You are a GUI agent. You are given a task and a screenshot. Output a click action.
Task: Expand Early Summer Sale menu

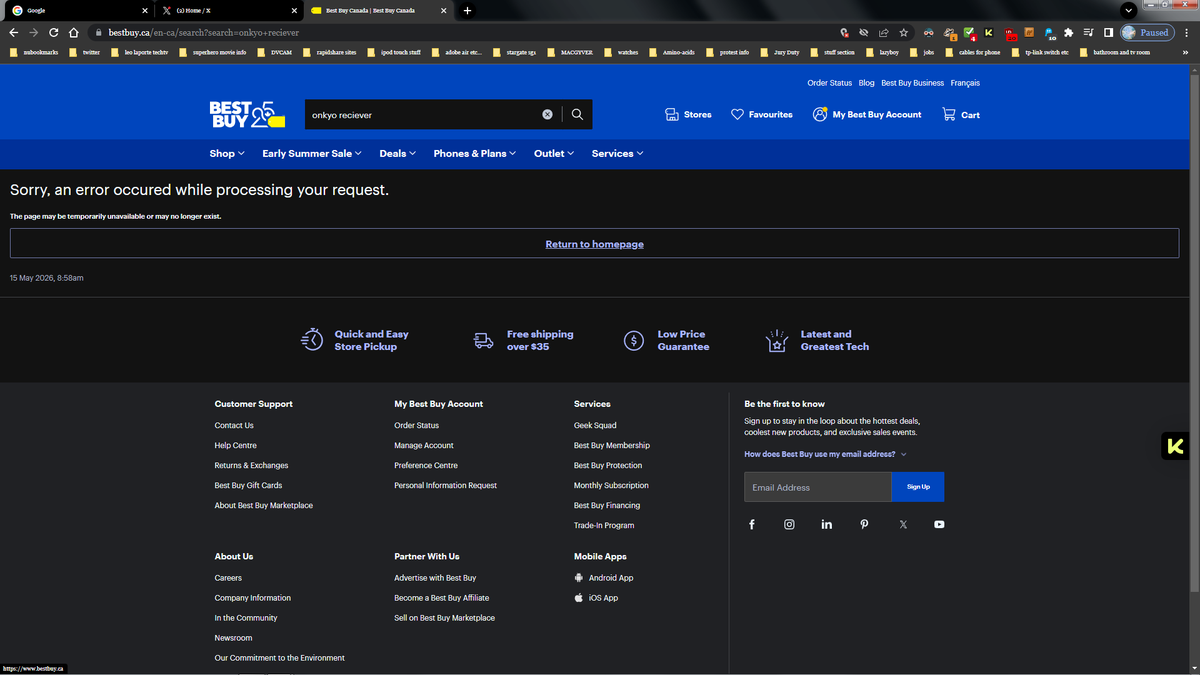pos(312,153)
